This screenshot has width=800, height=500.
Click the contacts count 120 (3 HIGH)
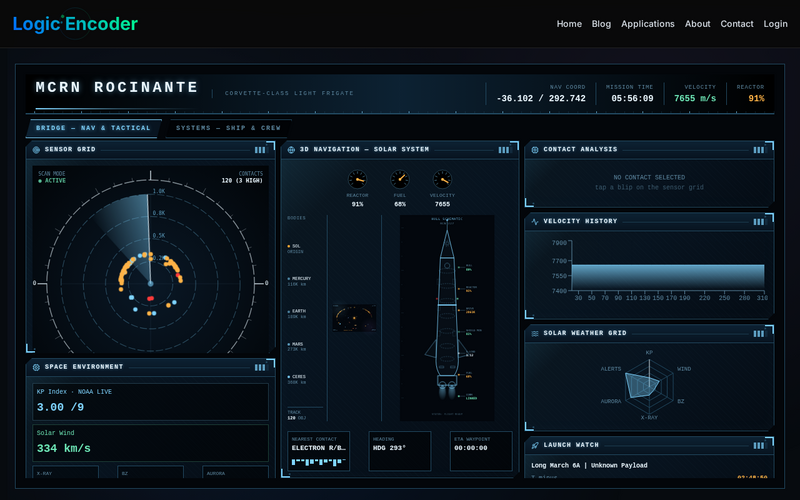(x=242, y=181)
